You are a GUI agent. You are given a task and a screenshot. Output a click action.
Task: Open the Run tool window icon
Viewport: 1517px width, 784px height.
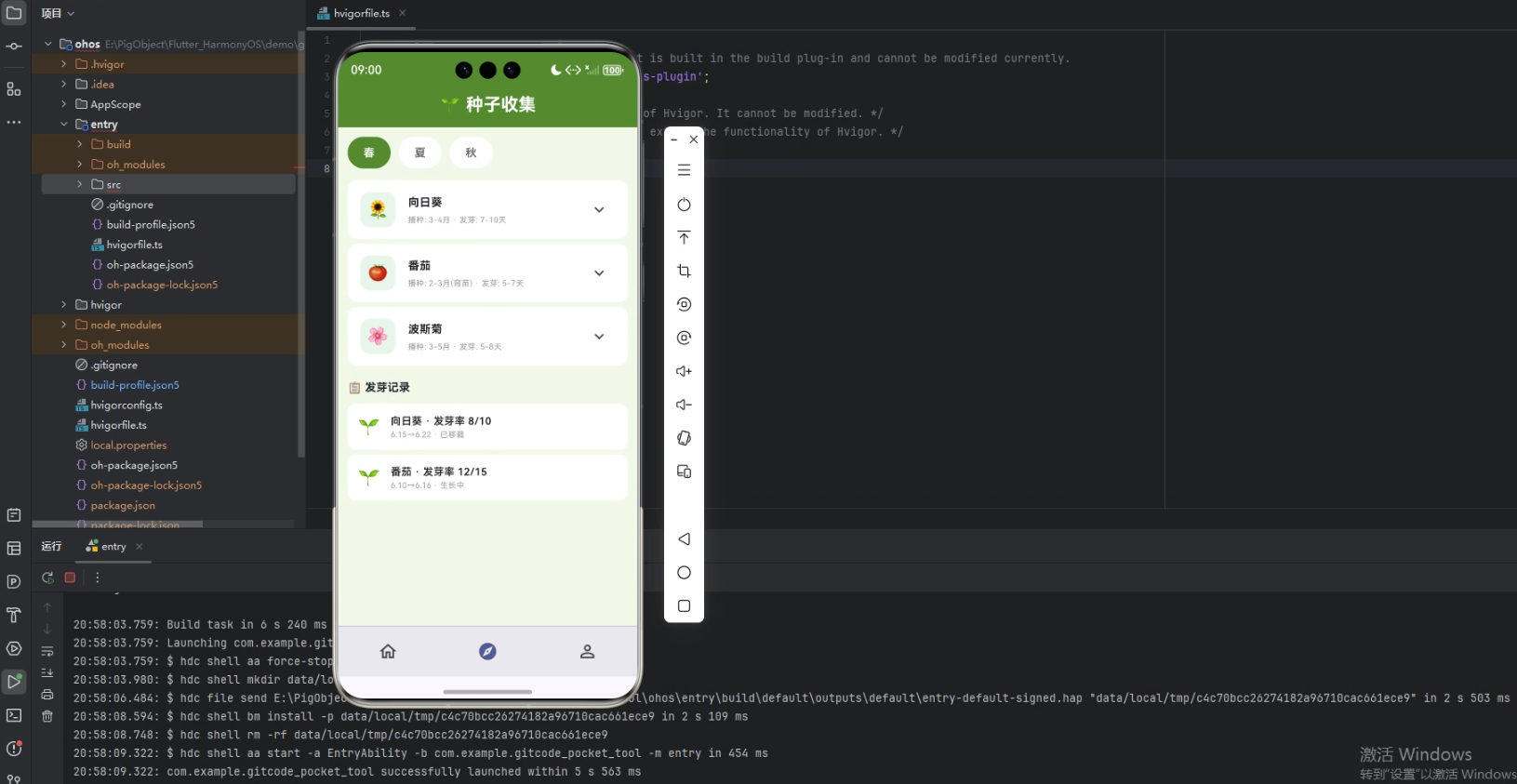point(14,682)
